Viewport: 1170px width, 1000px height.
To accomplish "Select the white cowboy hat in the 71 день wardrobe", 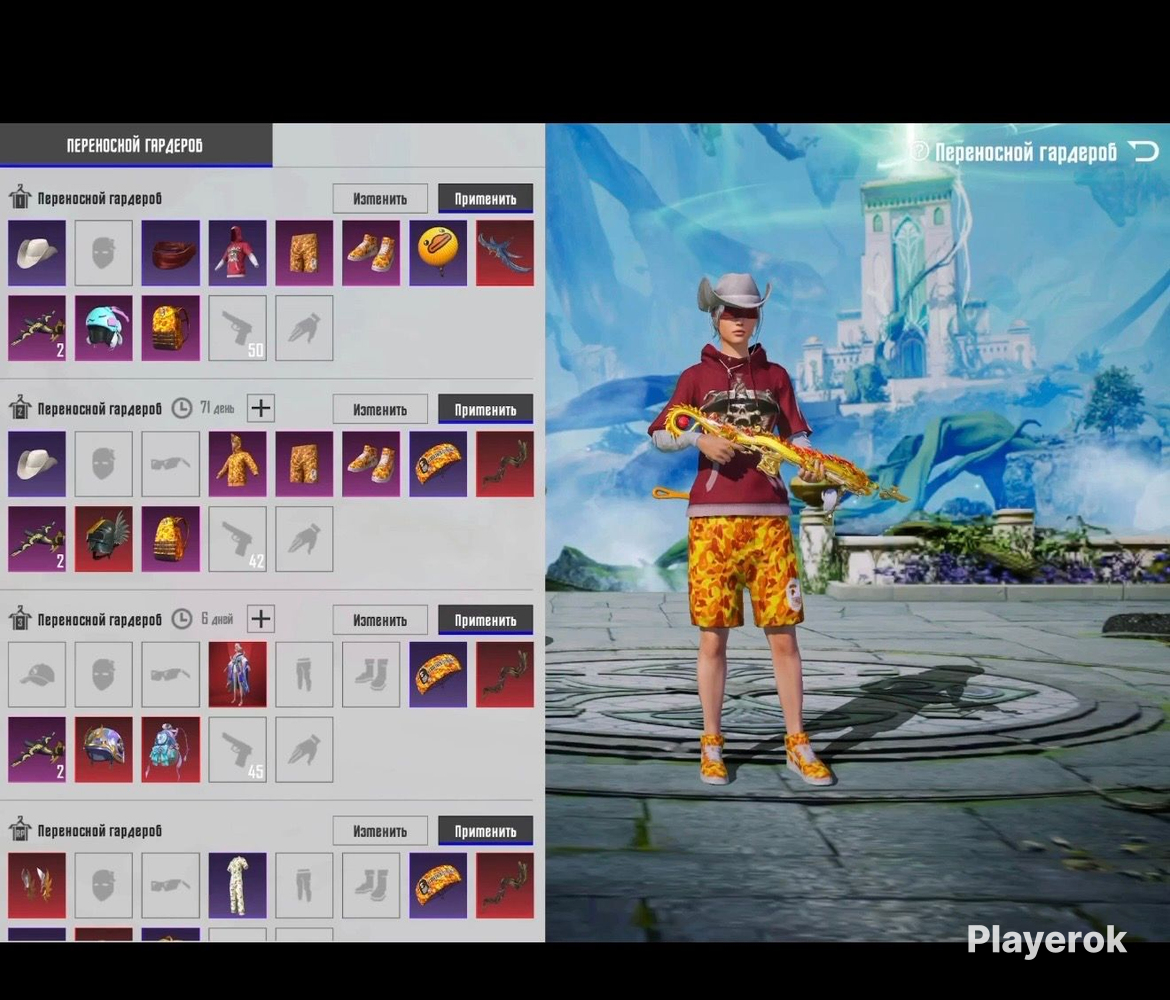I will [x=37, y=464].
